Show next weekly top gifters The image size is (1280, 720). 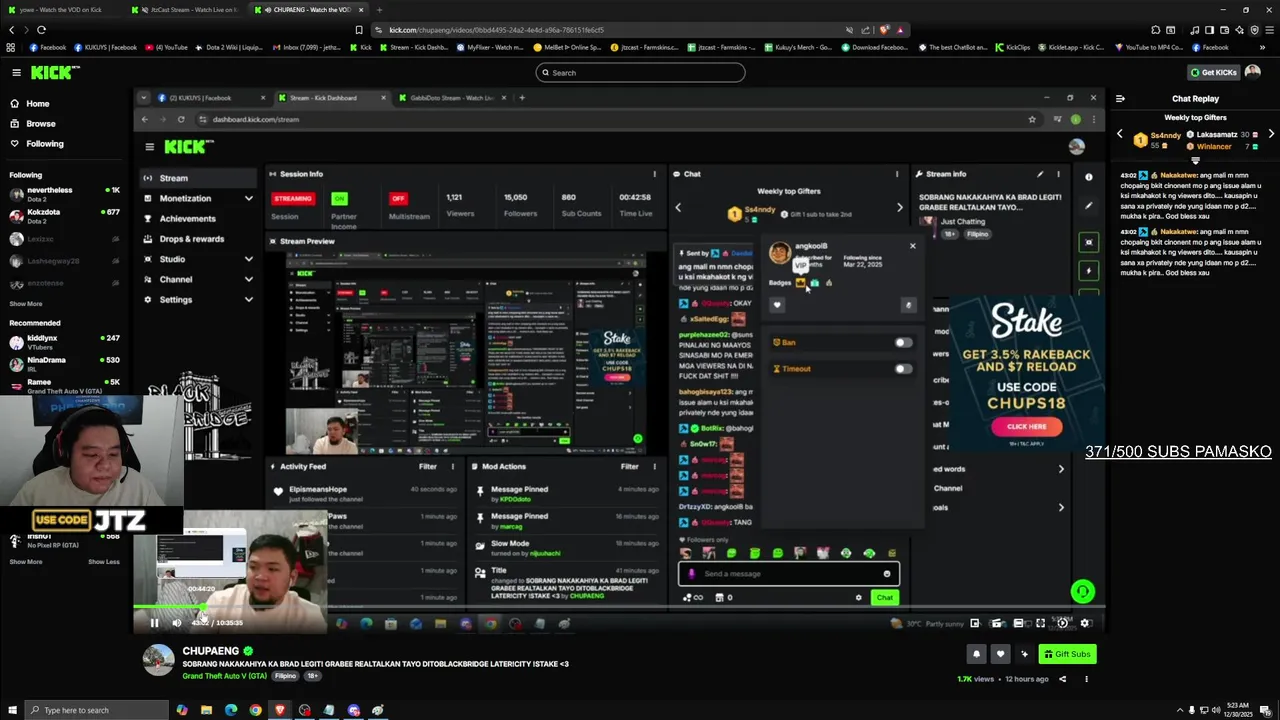[1271, 134]
